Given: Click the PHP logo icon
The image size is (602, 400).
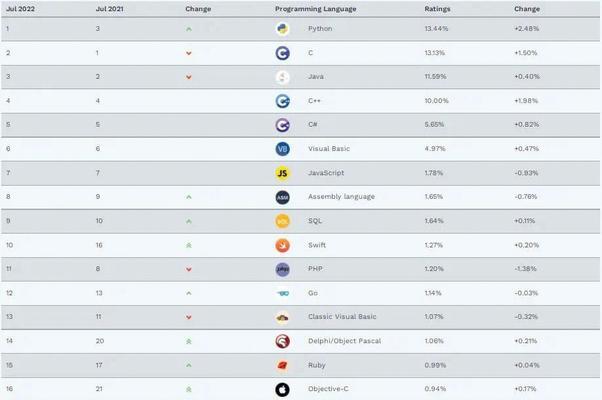Looking at the screenshot, I should (x=282, y=268).
